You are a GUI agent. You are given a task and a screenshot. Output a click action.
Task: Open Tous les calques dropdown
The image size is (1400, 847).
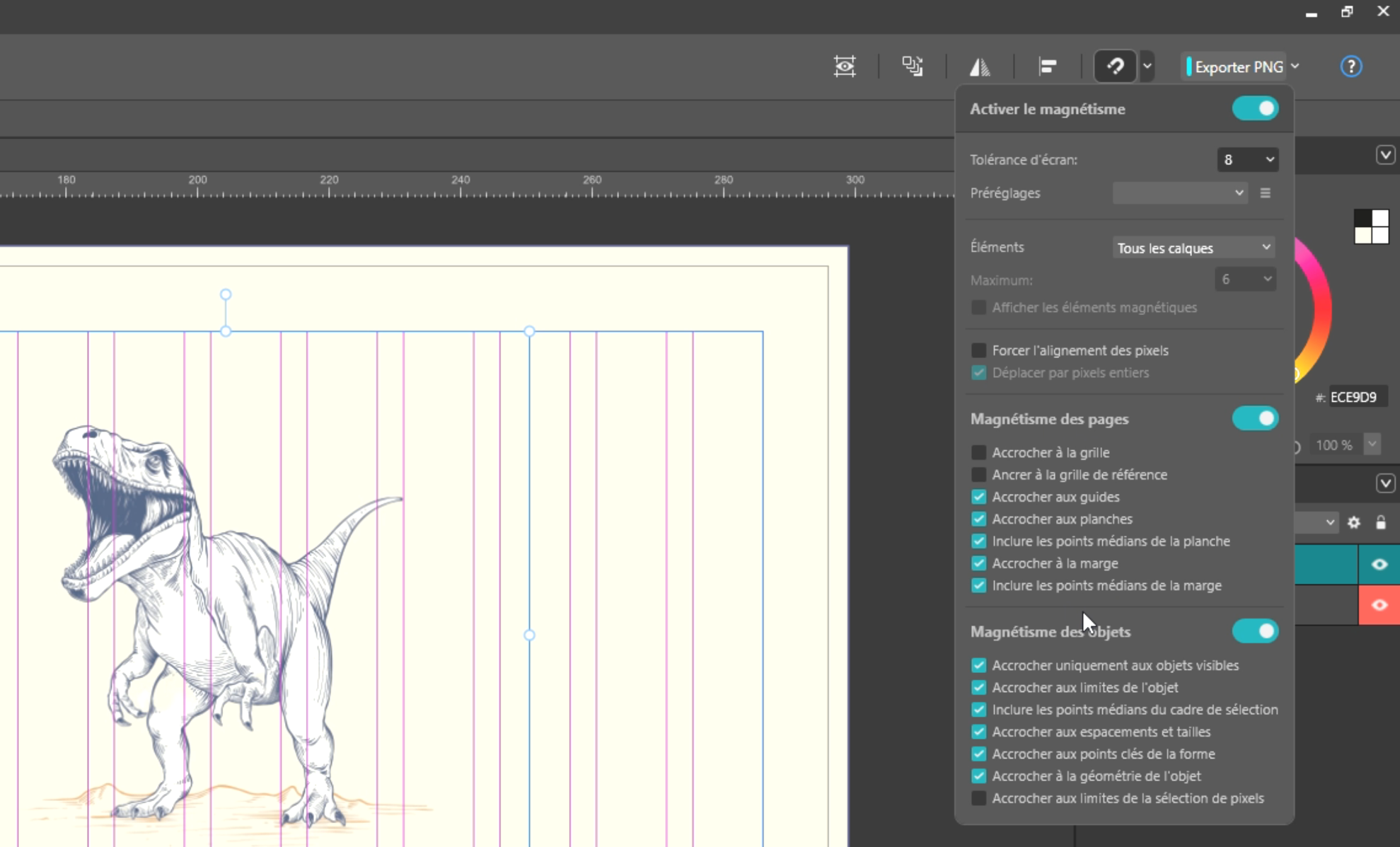pyautogui.click(x=1193, y=248)
